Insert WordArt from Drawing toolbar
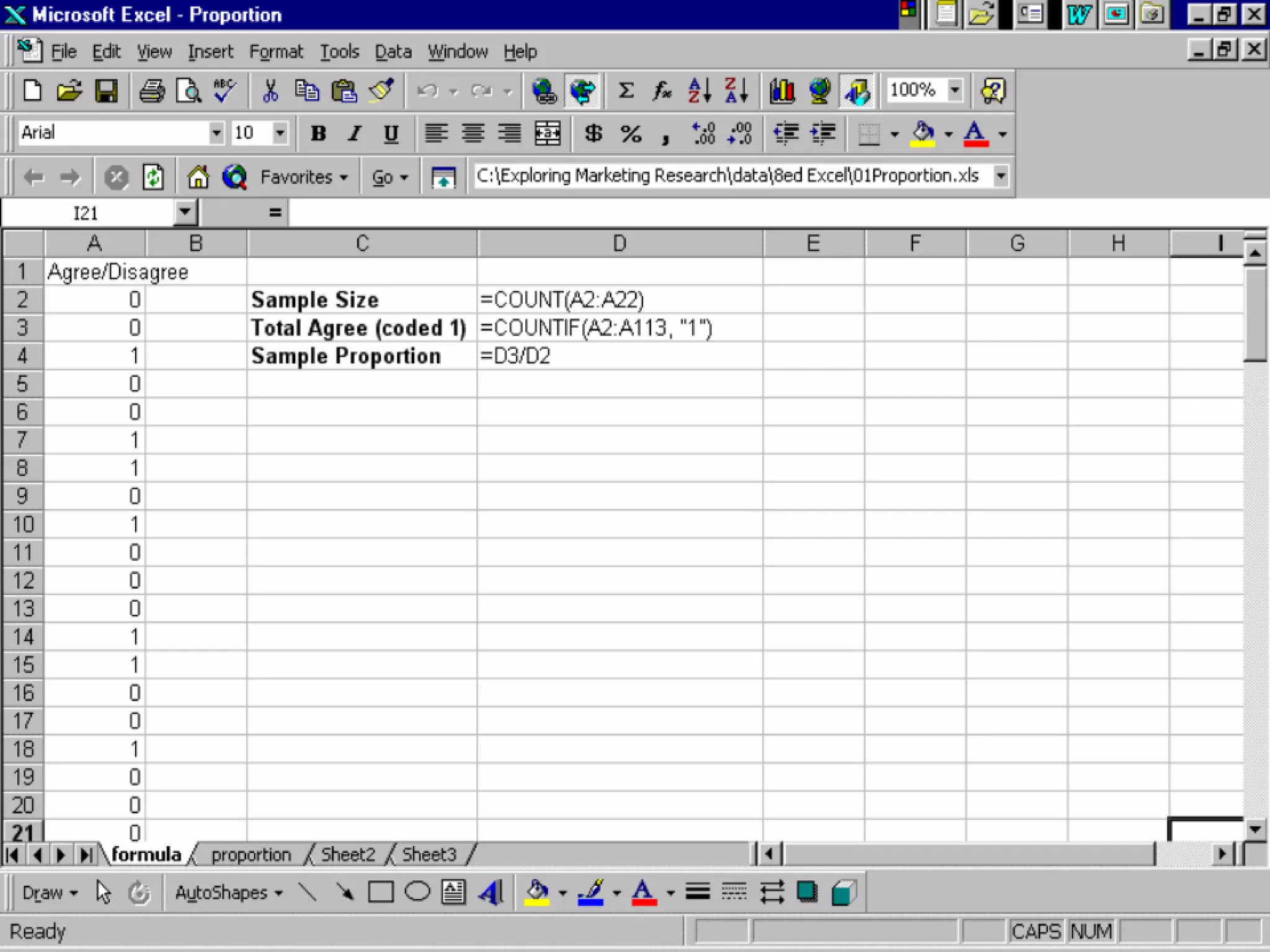Image resolution: width=1270 pixels, height=952 pixels. tap(491, 892)
